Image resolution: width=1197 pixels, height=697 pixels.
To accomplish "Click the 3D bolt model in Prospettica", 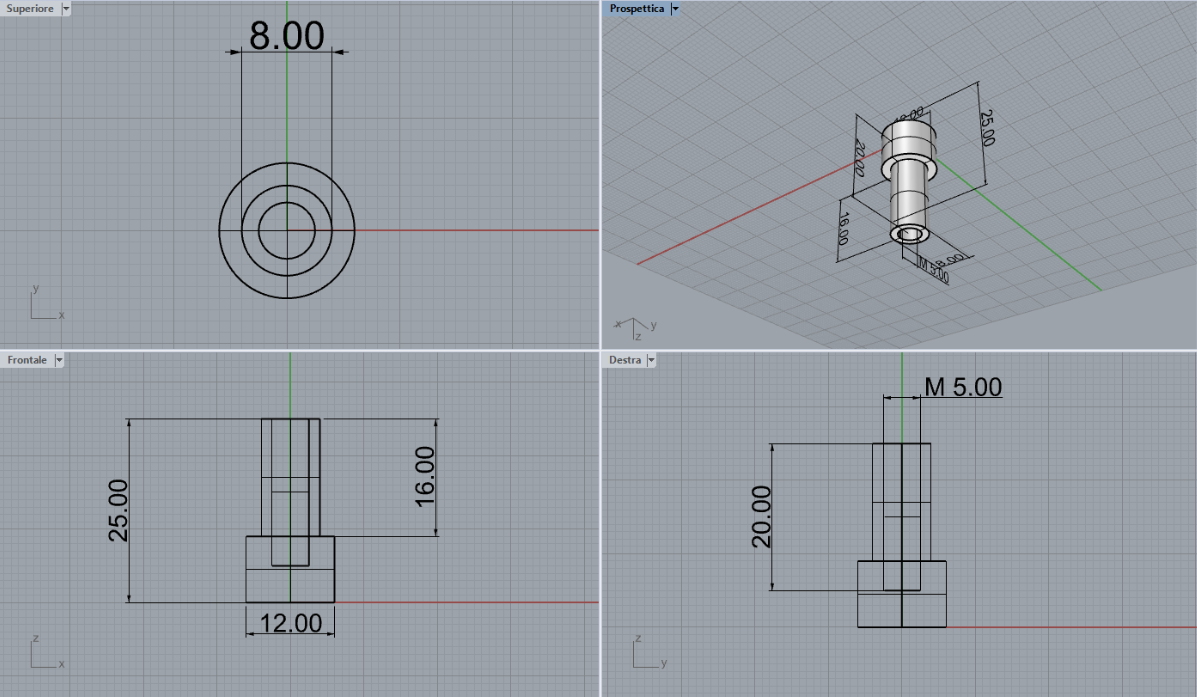I will pyautogui.click(x=908, y=183).
